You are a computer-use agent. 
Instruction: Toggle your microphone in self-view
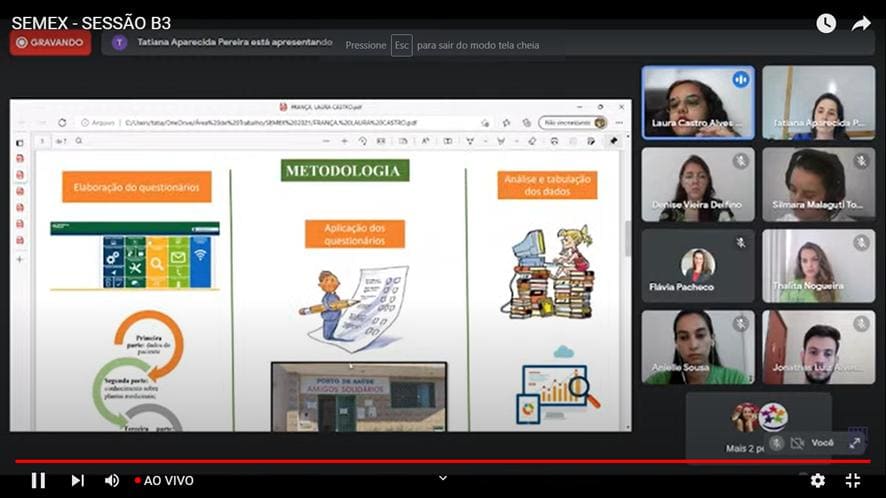(777, 443)
